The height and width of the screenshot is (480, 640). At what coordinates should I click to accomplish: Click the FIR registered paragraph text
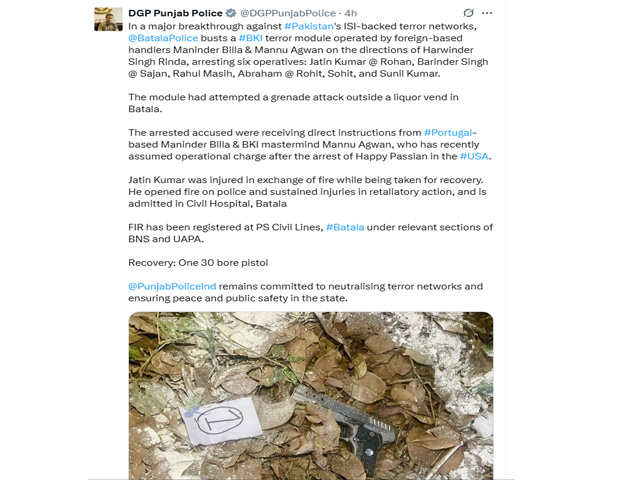pos(310,233)
